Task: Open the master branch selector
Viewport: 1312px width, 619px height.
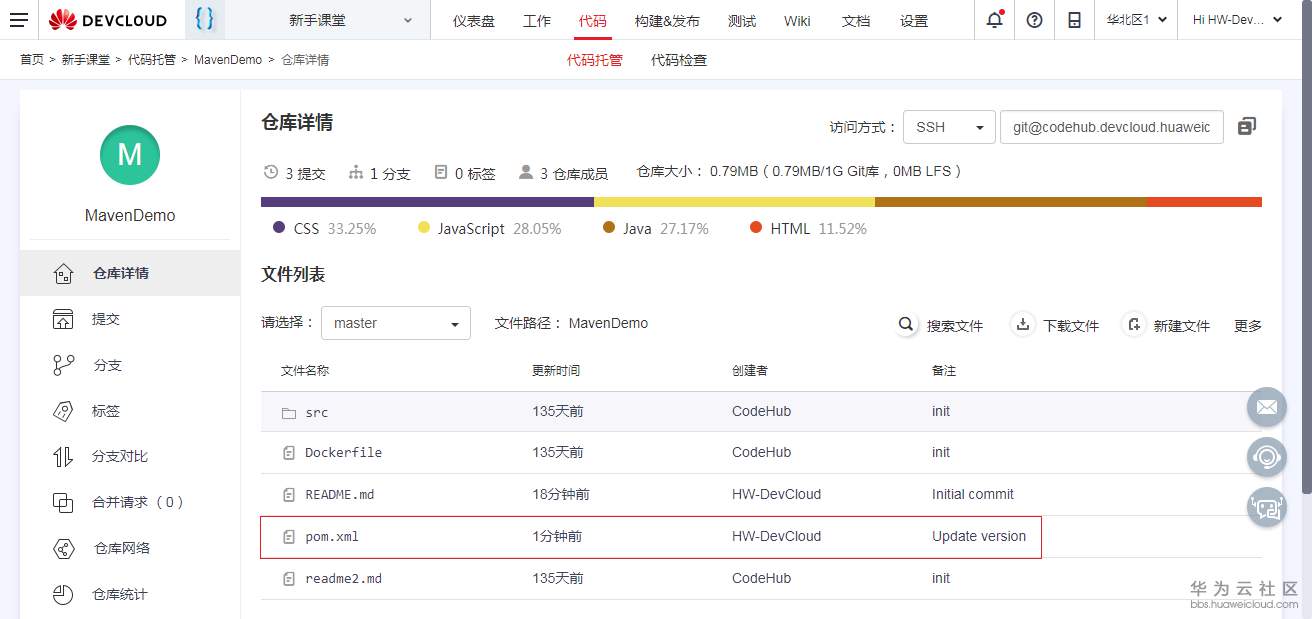Action: pyautogui.click(x=395, y=323)
